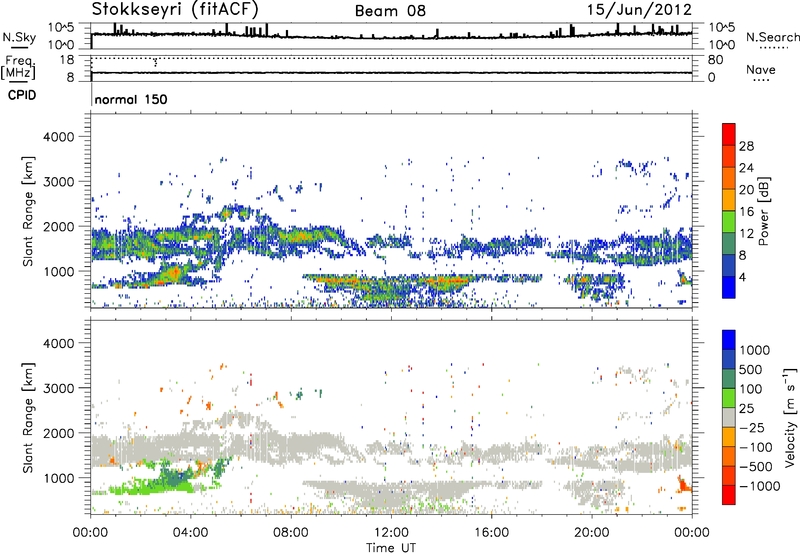
Task: Click the 'Power [dB]' color bar title
Action: point(764,211)
